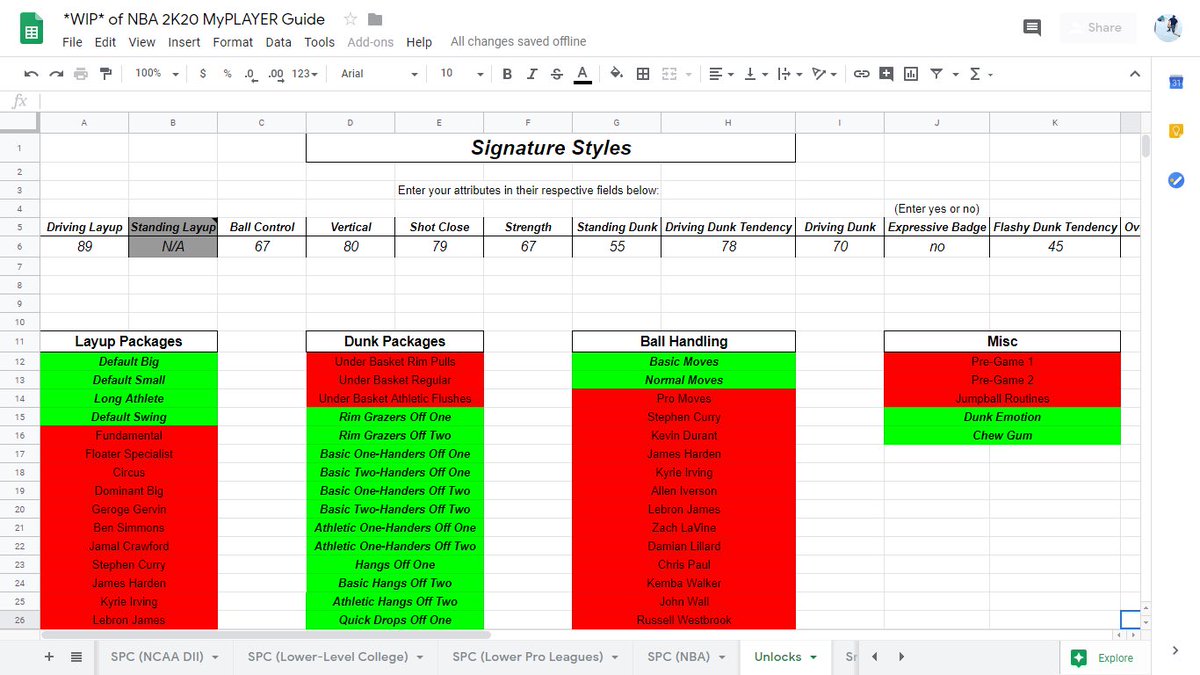Open the horizontal align dropdown
This screenshot has width=1200, height=675.
(x=720, y=74)
